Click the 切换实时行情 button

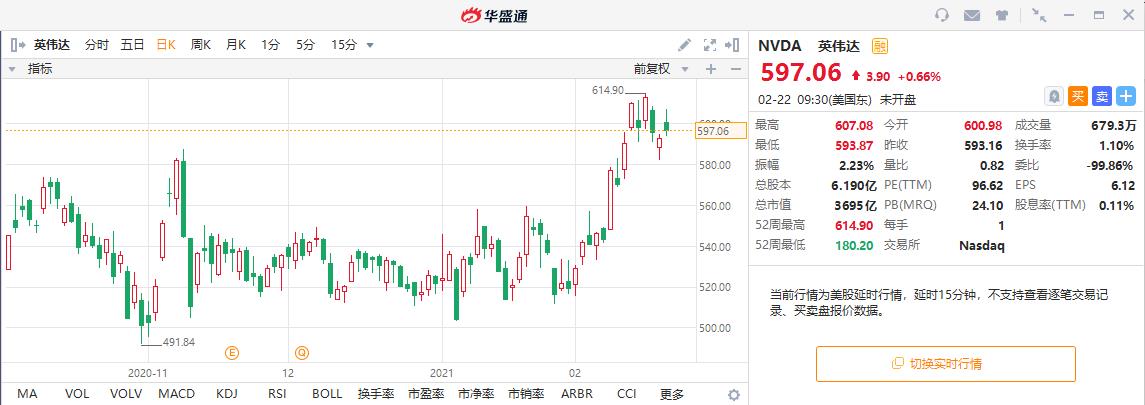click(945, 364)
